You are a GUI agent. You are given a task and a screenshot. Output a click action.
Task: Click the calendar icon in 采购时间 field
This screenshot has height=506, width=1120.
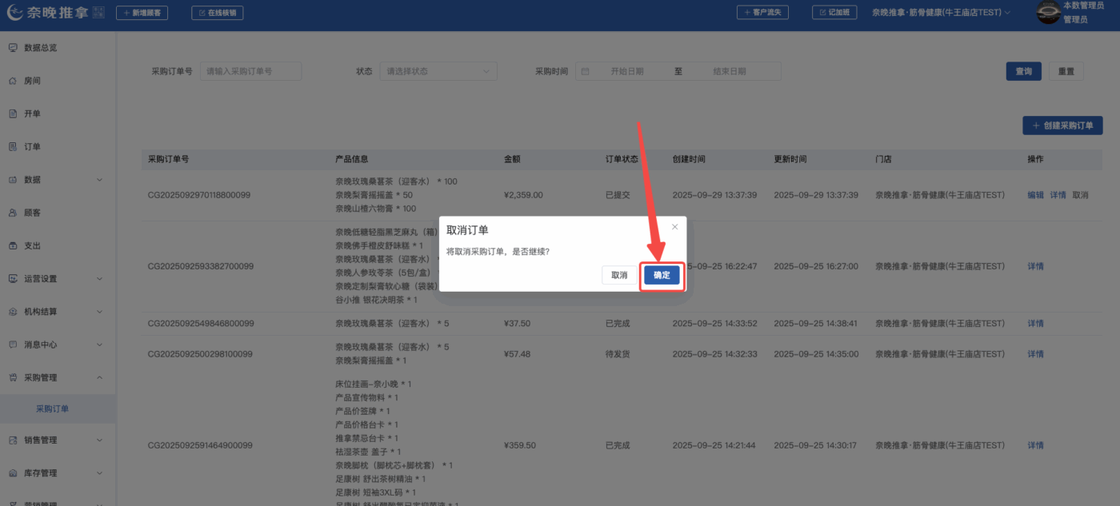585,71
